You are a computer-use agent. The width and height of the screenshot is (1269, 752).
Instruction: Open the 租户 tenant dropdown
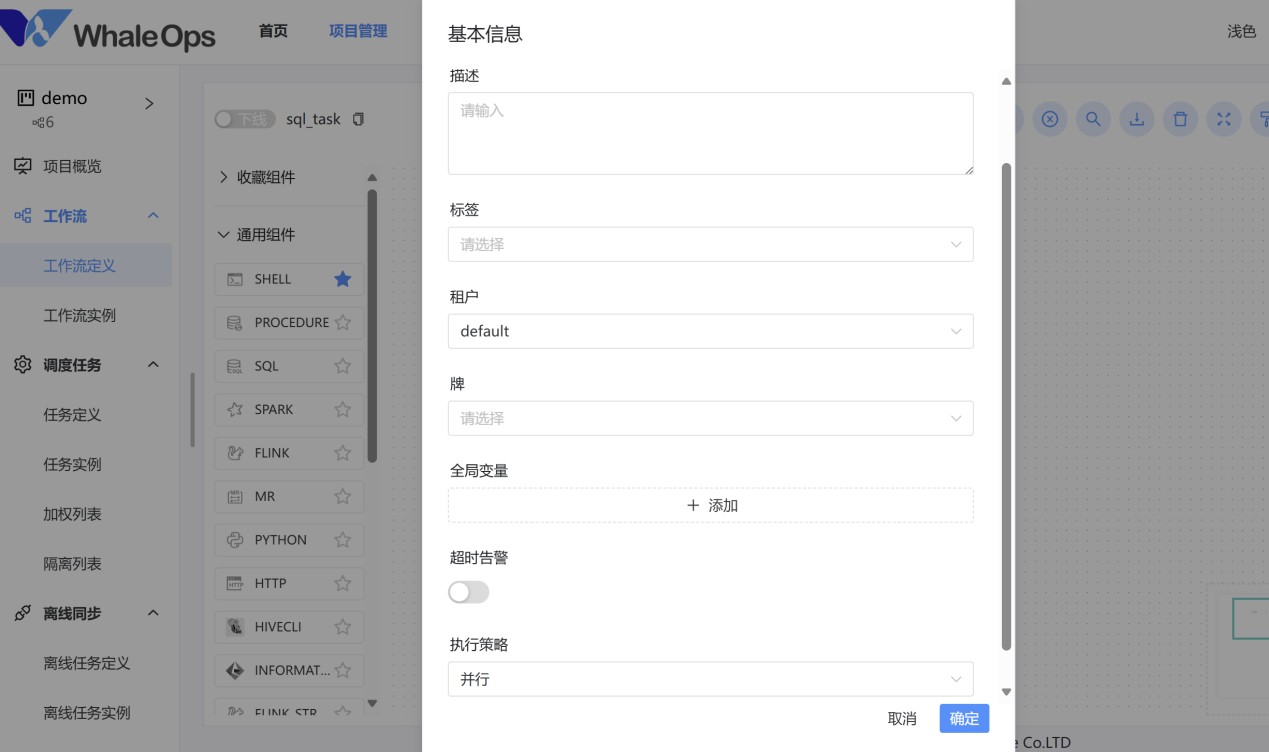[x=710, y=331]
